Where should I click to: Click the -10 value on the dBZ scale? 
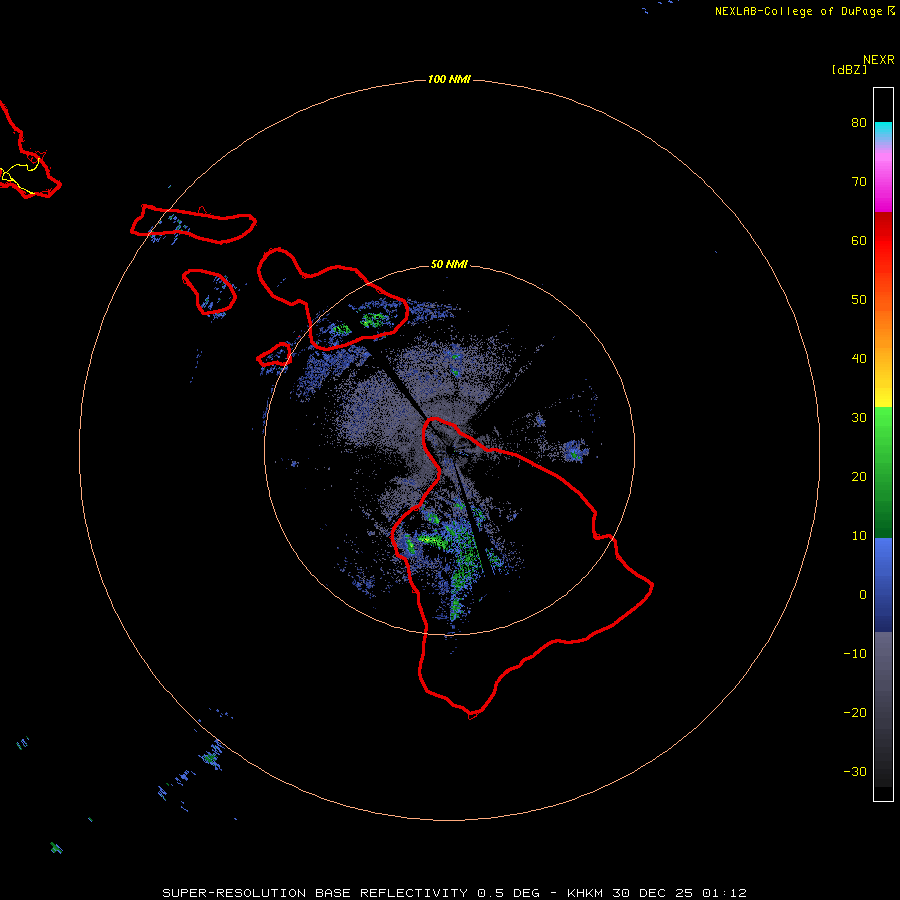[855, 654]
